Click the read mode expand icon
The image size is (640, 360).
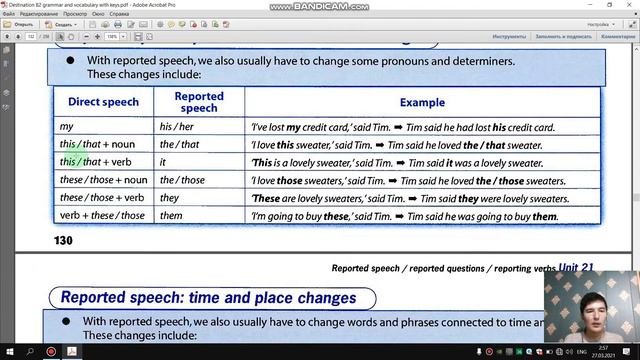[x=632, y=24]
